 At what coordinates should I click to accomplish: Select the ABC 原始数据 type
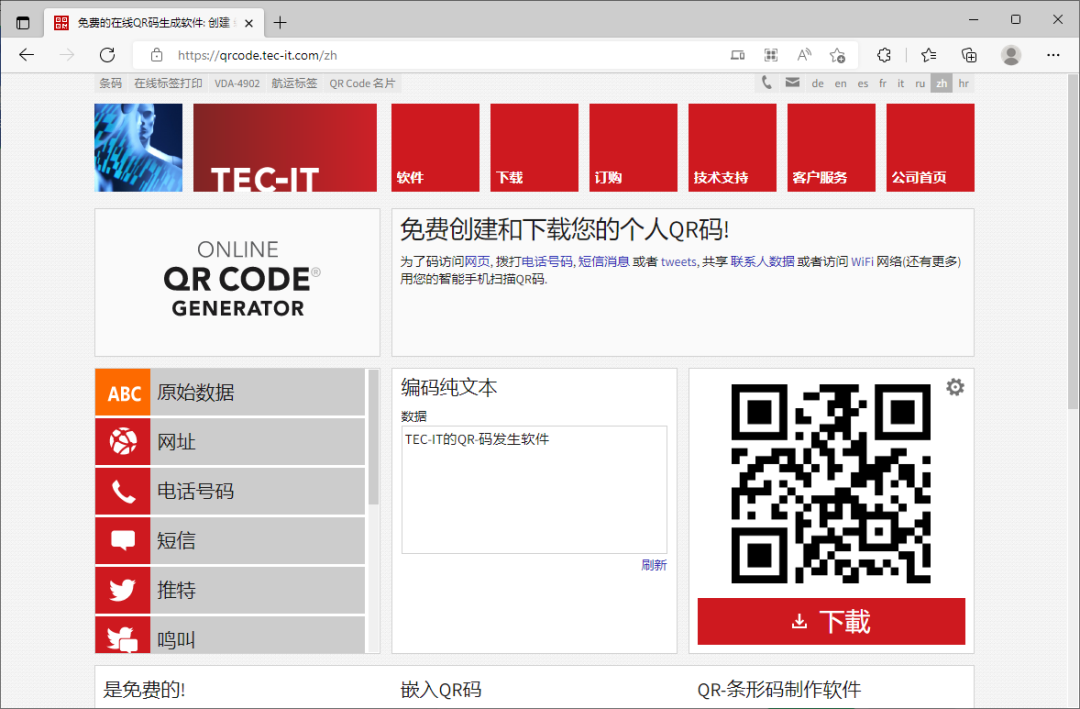[x=230, y=392]
